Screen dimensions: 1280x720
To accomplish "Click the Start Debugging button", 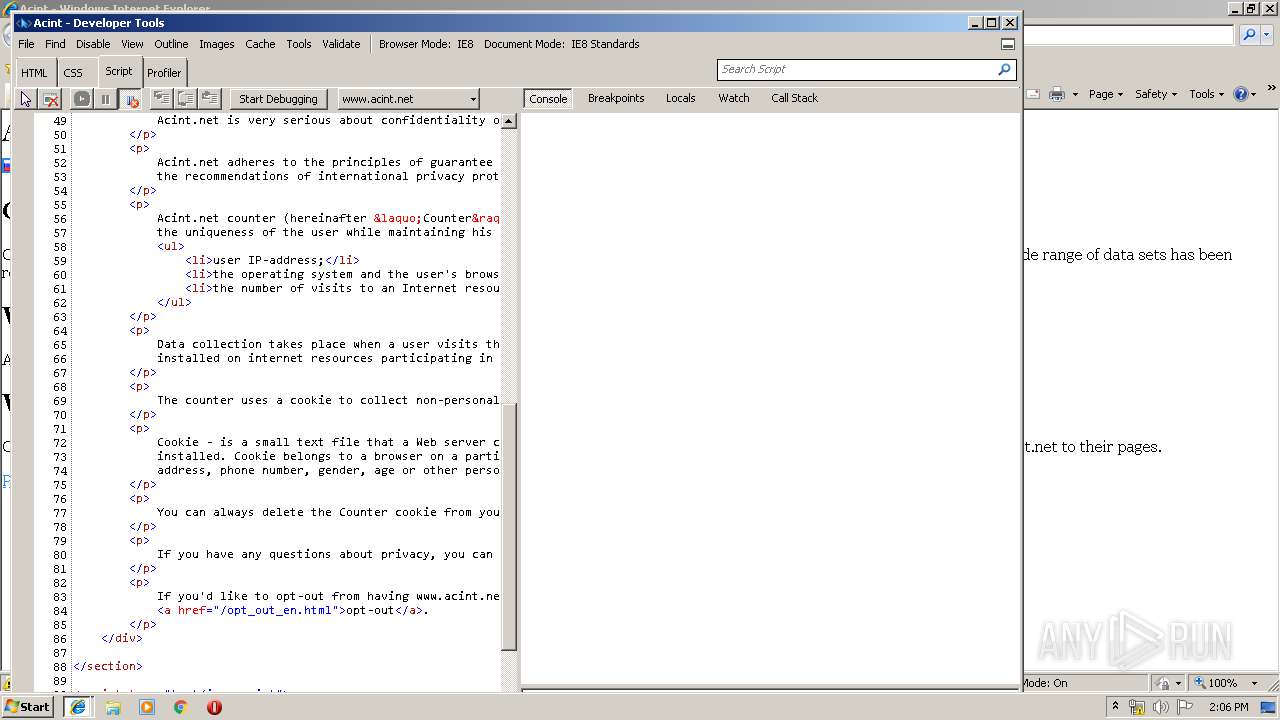I will [278, 99].
